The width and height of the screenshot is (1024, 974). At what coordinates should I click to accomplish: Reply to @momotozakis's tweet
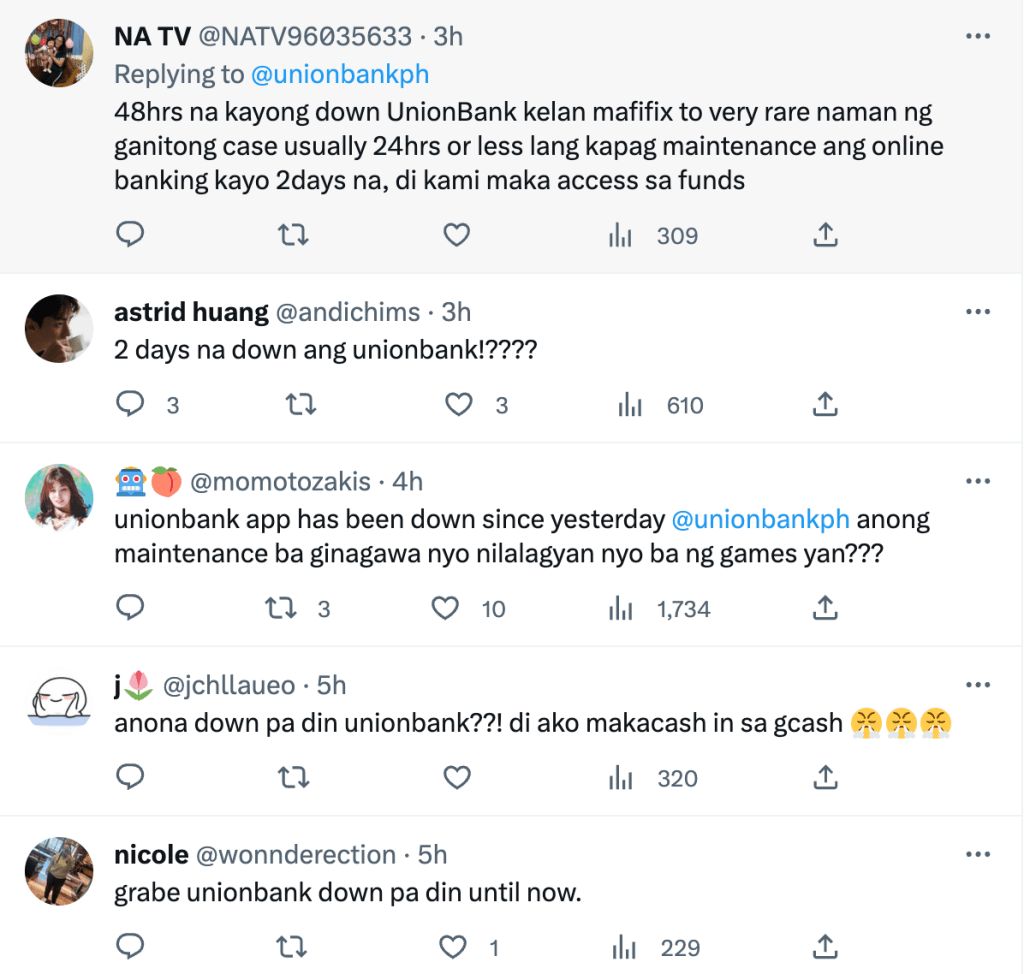tap(131, 608)
